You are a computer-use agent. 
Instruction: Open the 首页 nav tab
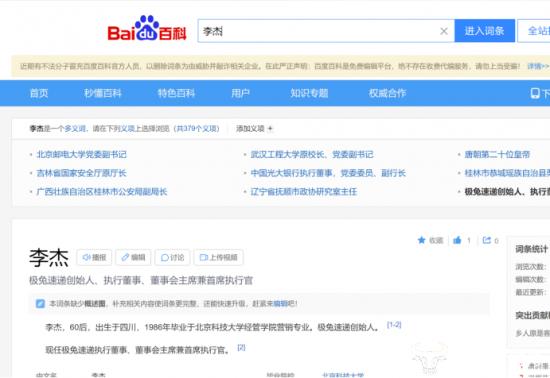[x=39, y=93]
